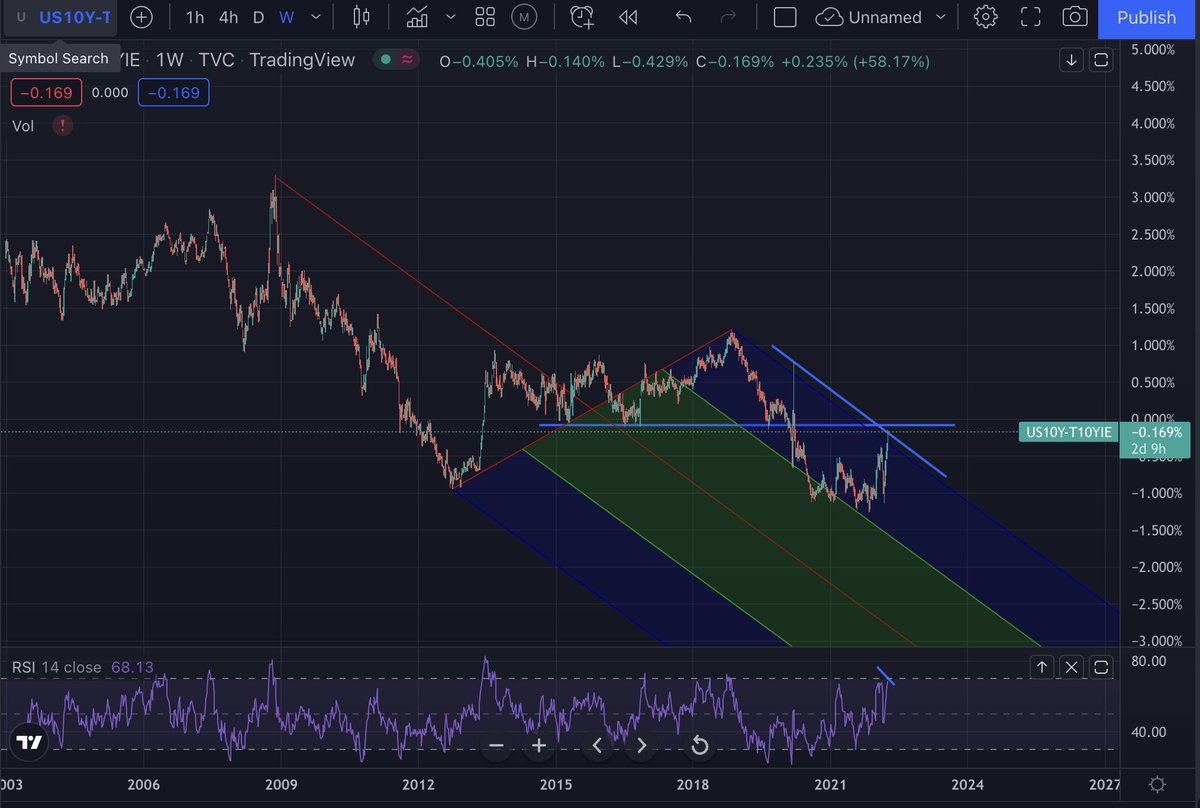
Task: Click the US10Y-T10YIE price scale label
Action: coord(1067,432)
